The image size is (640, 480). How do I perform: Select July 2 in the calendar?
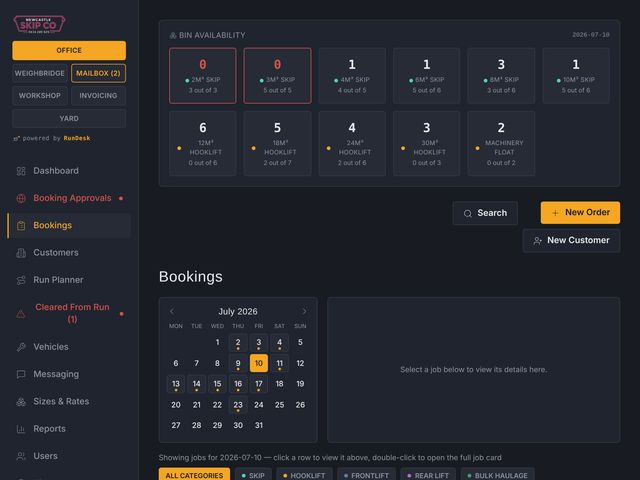coord(238,343)
